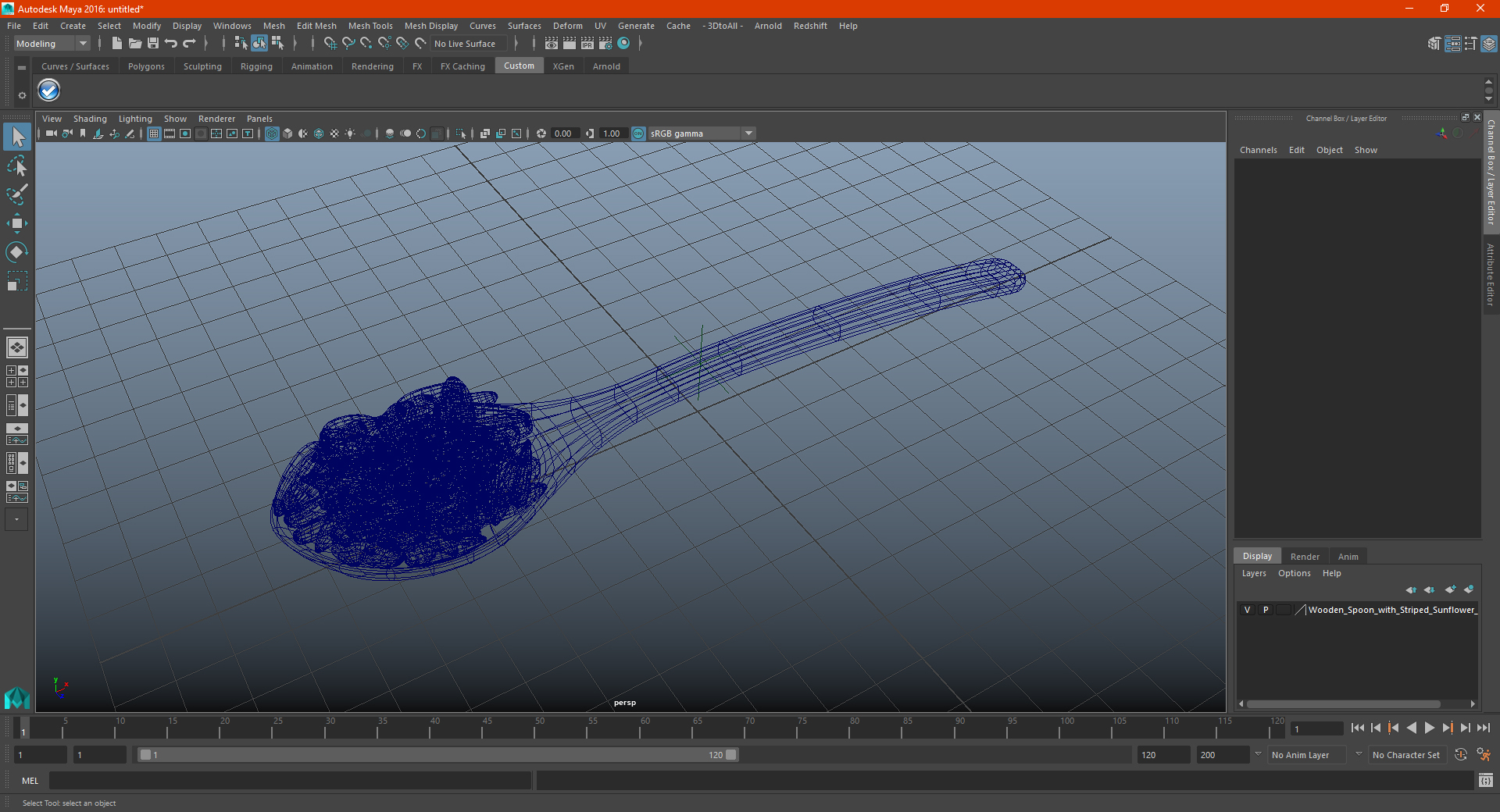
Task: Toggle playback P of spoon layer
Action: [x=1266, y=610]
